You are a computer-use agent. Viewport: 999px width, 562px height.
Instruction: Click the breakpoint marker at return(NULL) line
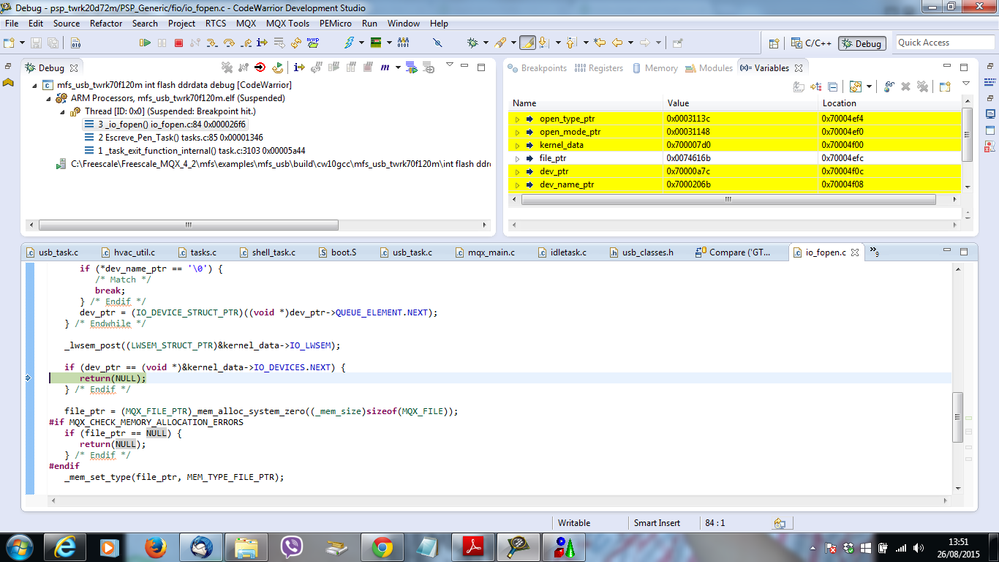(28, 378)
